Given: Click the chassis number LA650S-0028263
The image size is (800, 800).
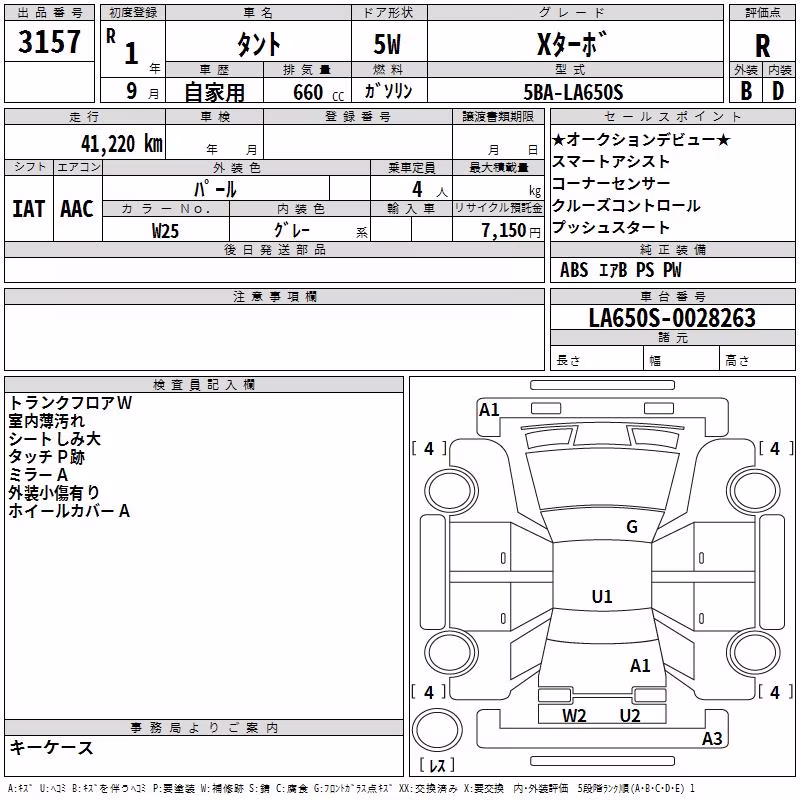Looking at the screenshot, I should click(x=672, y=317).
